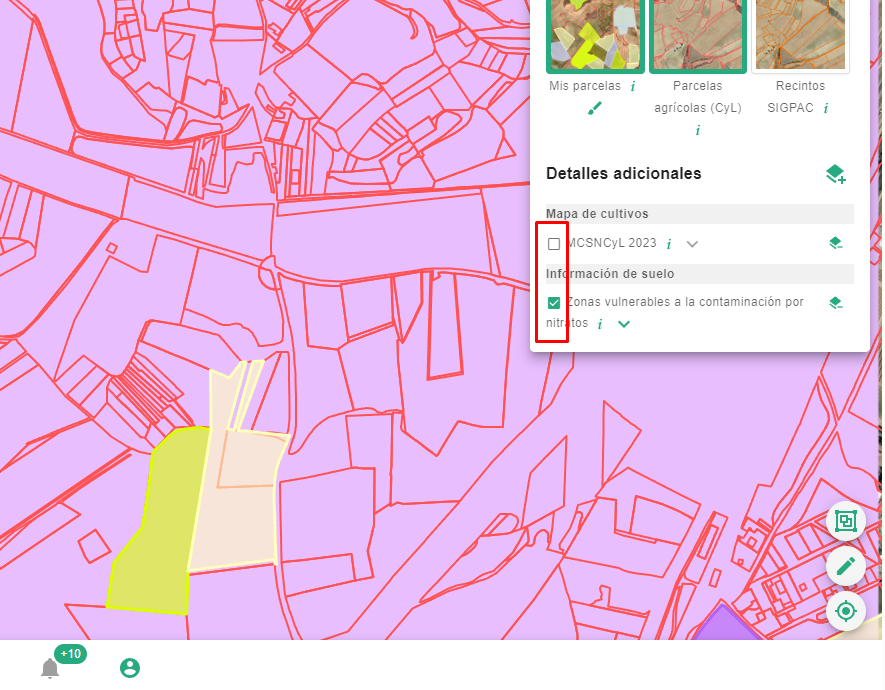885x690 pixels.
Task: Expand the nitratos layer chevron
Action: 624,324
